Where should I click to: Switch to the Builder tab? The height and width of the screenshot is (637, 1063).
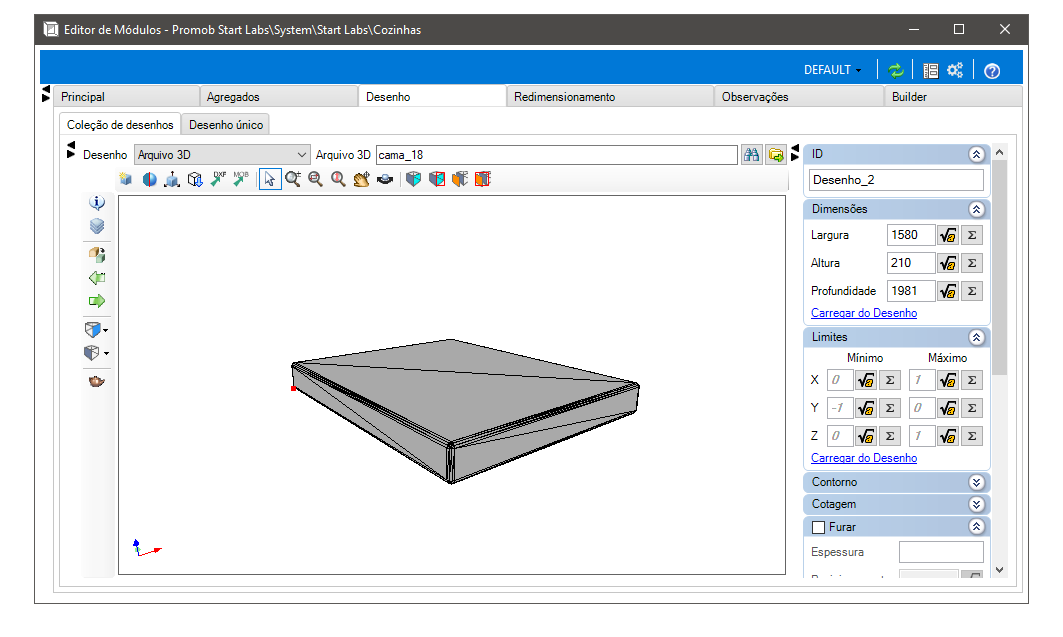(953, 97)
